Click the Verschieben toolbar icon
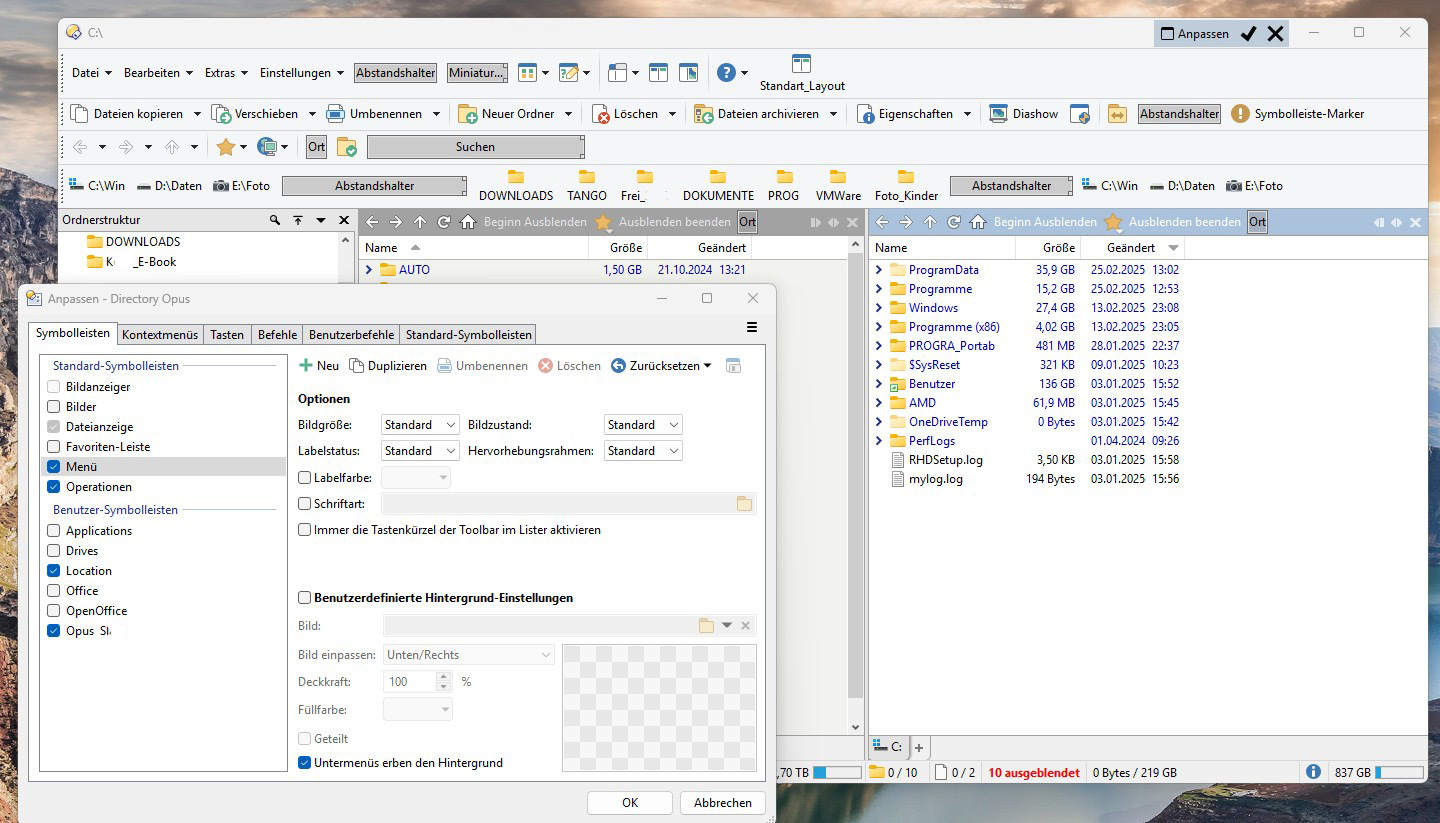Image resolution: width=1440 pixels, height=823 pixels. (x=221, y=114)
